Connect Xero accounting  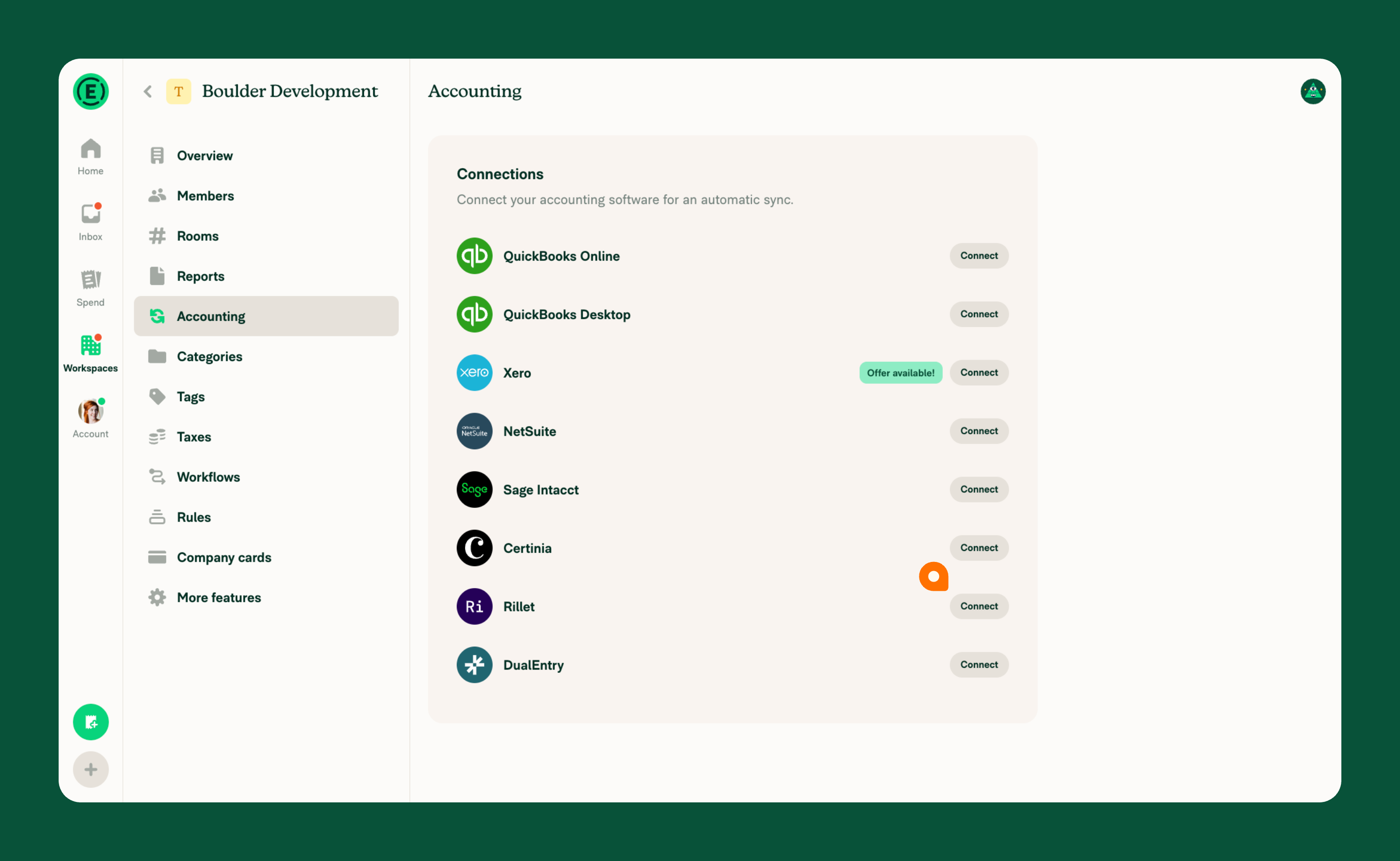point(979,372)
